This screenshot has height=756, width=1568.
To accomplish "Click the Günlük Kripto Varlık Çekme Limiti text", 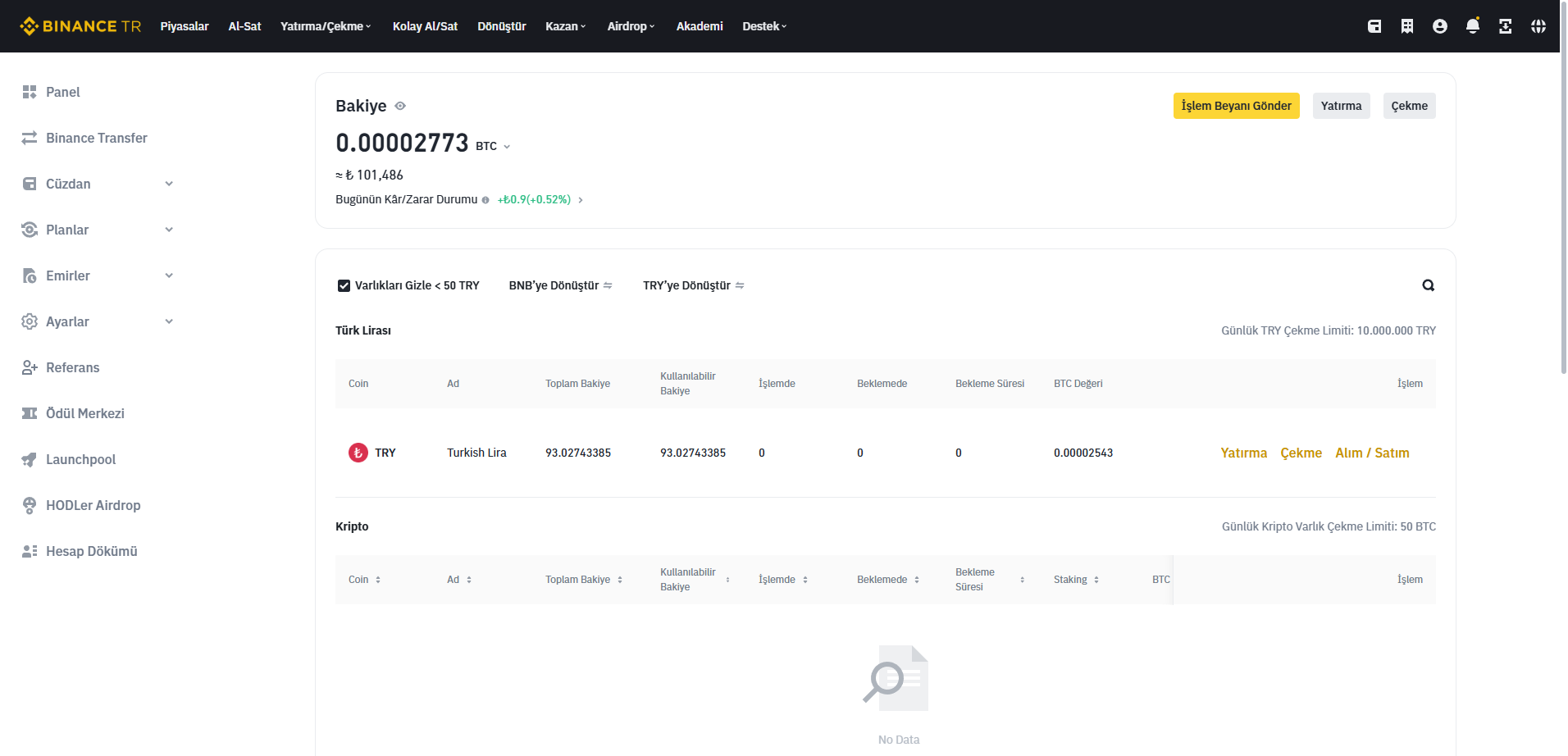I will point(1329,526).
